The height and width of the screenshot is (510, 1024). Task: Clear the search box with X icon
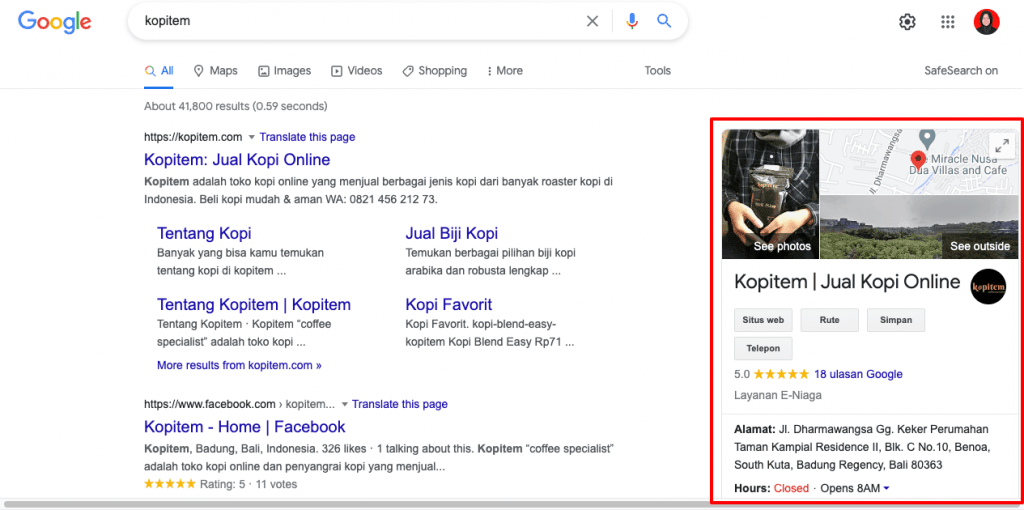pos(593,21)
